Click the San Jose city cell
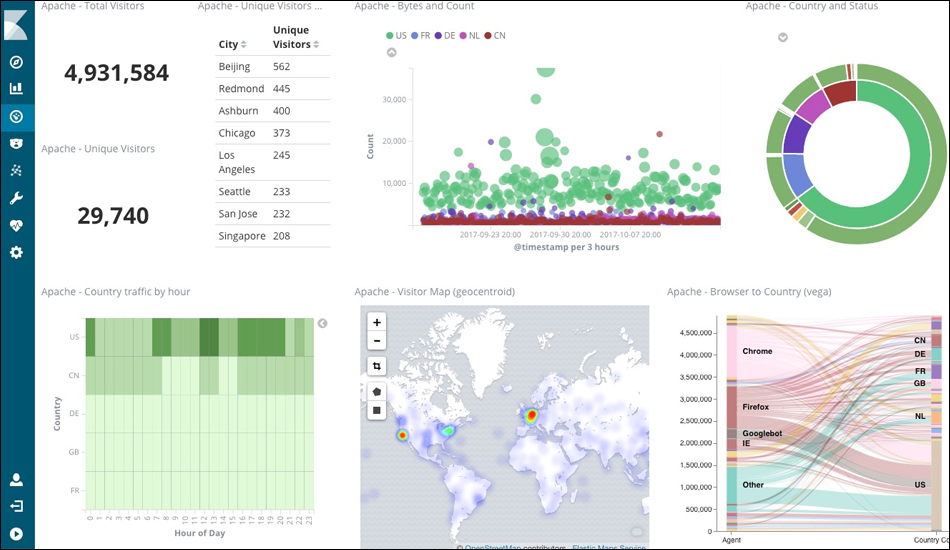 [238, 214]
